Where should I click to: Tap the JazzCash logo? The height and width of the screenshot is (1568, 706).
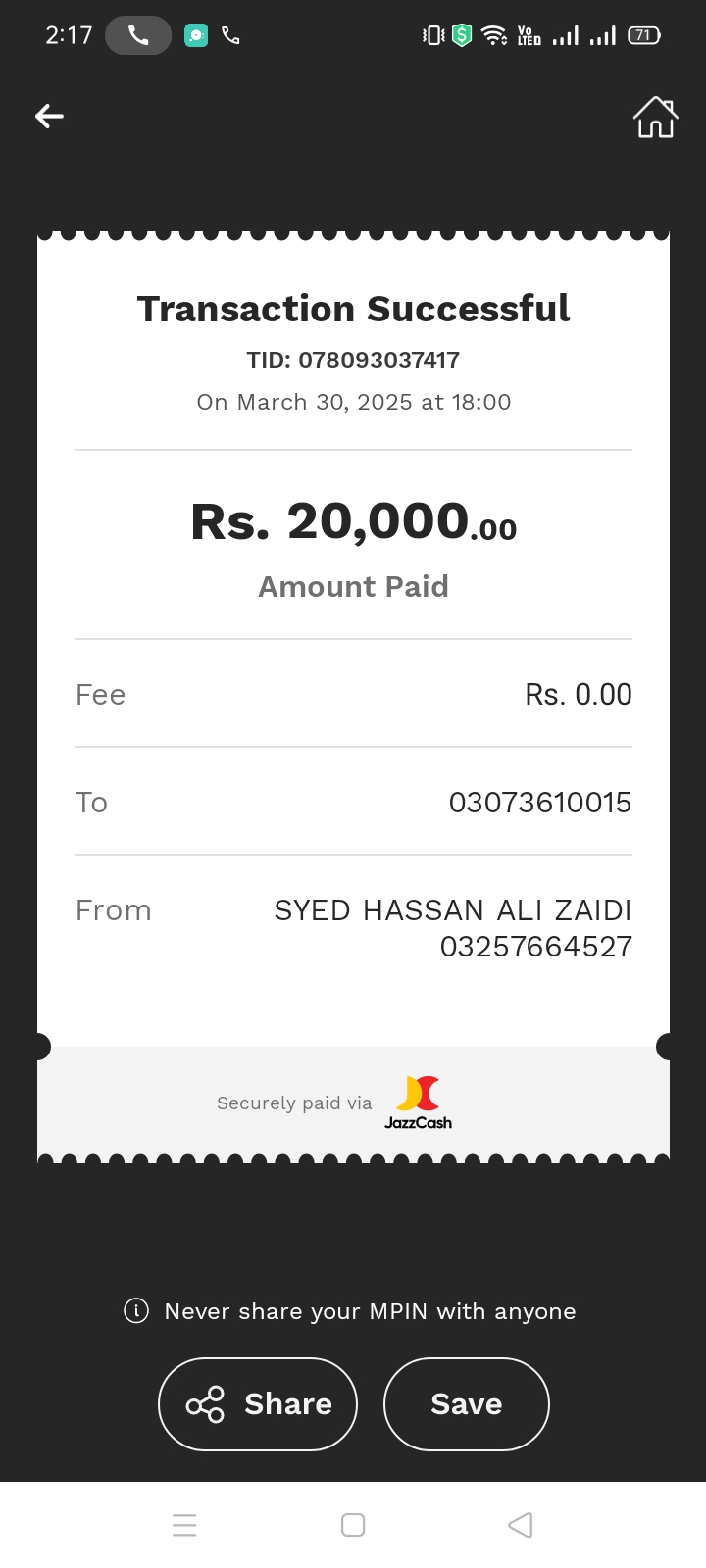pyautogui.click(x=418, y=1102)
